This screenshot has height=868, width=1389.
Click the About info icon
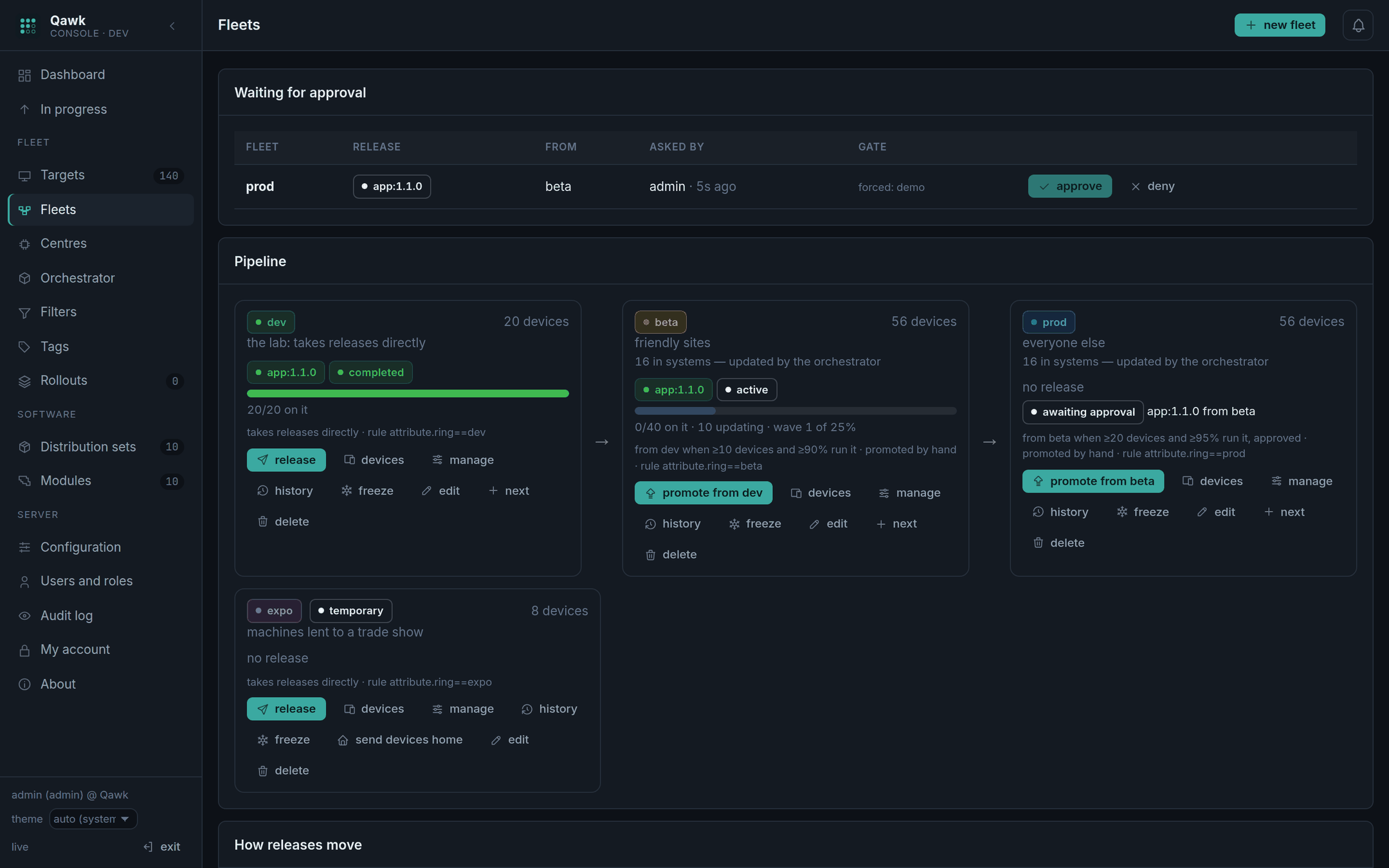24,684
